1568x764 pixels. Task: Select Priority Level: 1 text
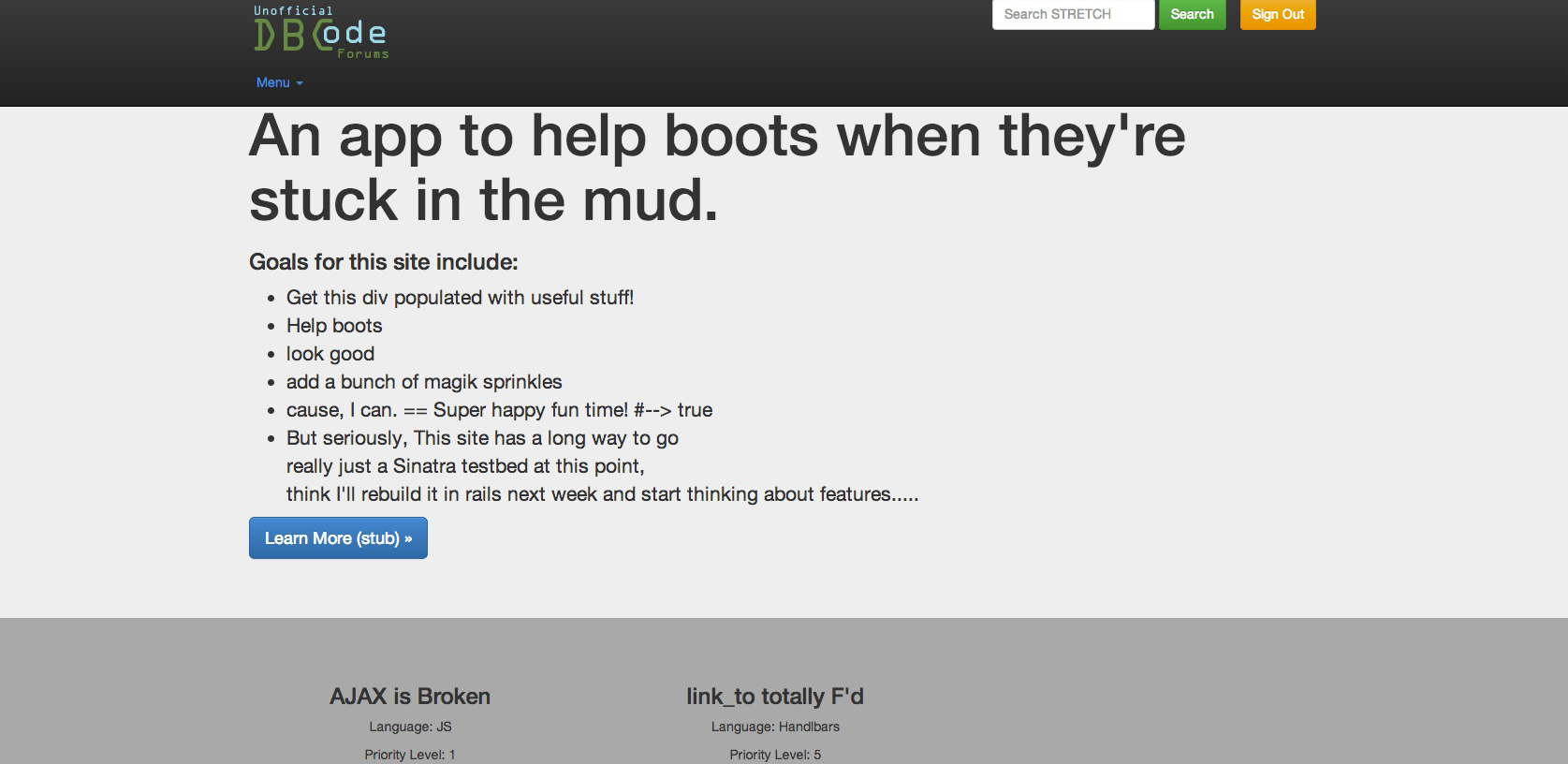pyautogui.click(x=410, y=755)
